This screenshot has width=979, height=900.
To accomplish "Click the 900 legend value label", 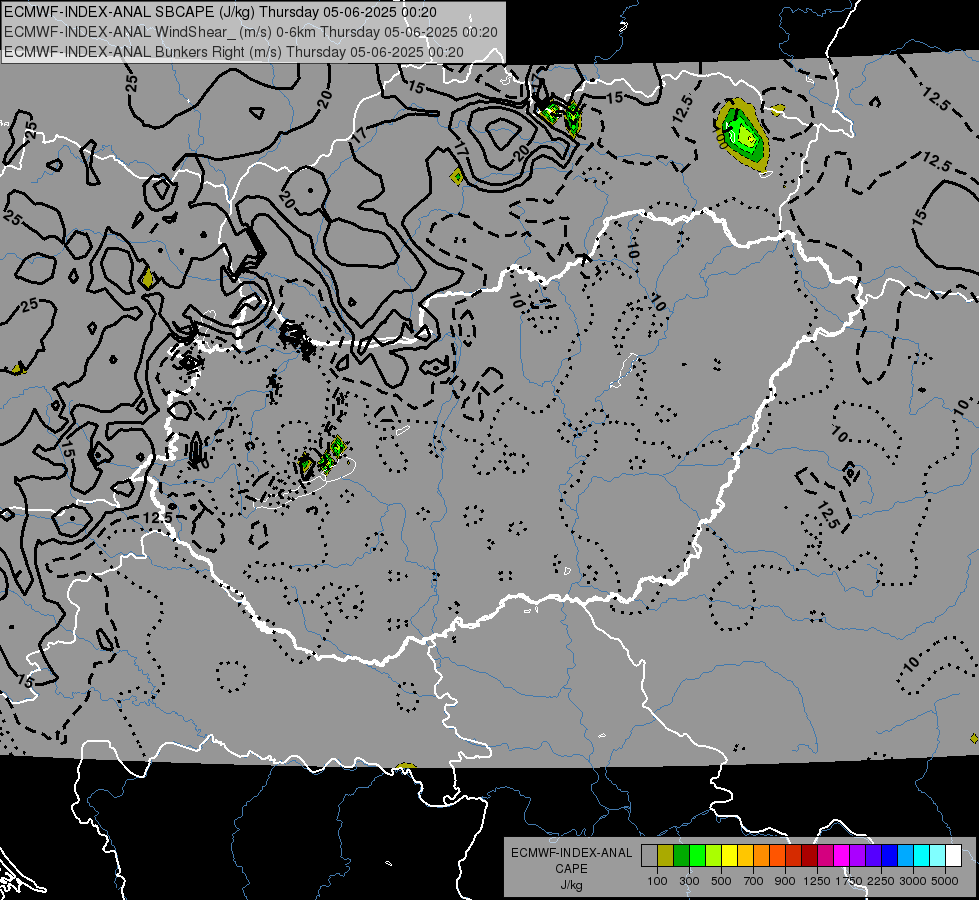I will pos(785,881).
